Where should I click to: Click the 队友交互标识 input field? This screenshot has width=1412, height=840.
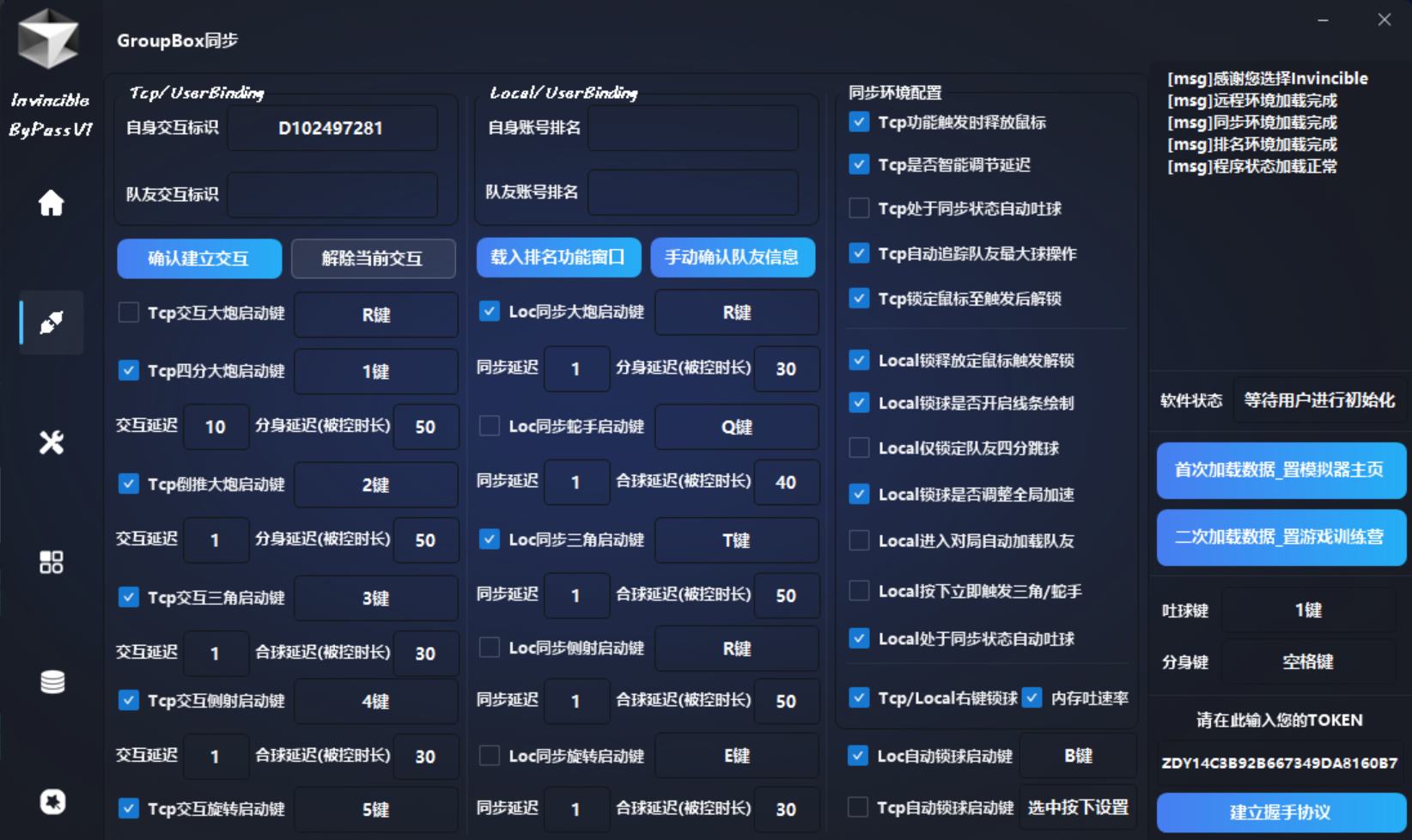point(332,194)
